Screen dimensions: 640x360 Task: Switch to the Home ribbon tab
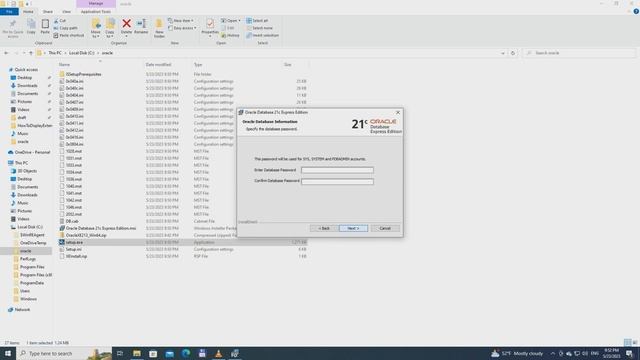point(28,11)
